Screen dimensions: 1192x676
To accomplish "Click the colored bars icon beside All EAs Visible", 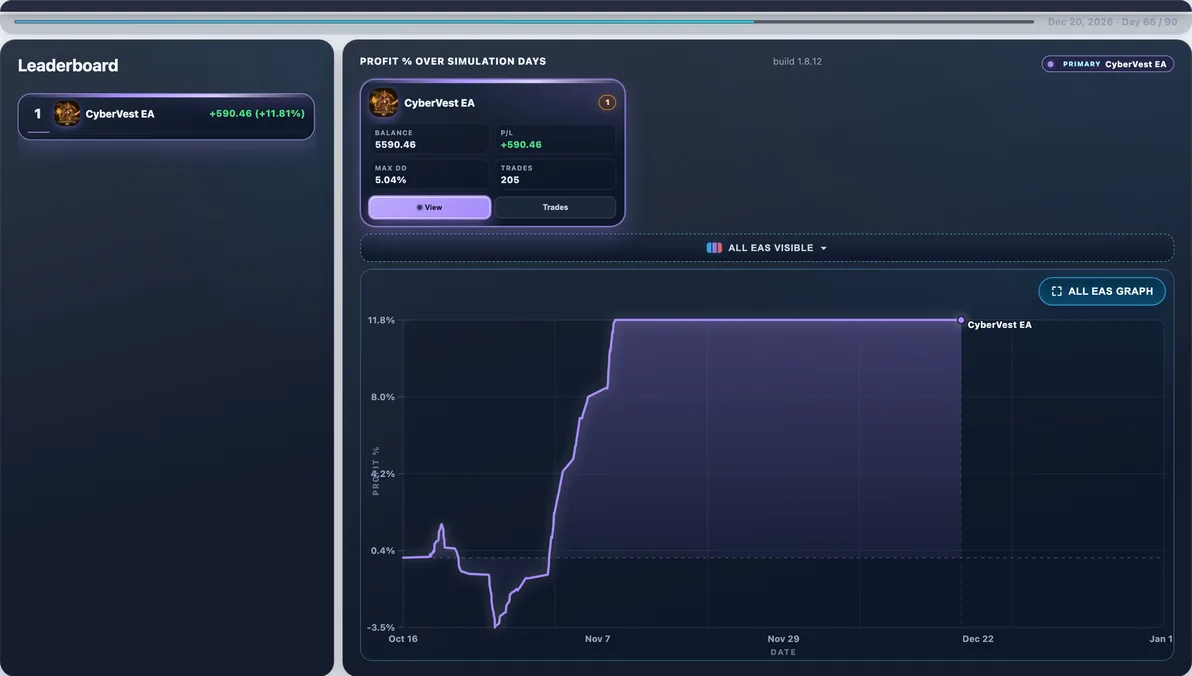I will (x=714, y=248).
